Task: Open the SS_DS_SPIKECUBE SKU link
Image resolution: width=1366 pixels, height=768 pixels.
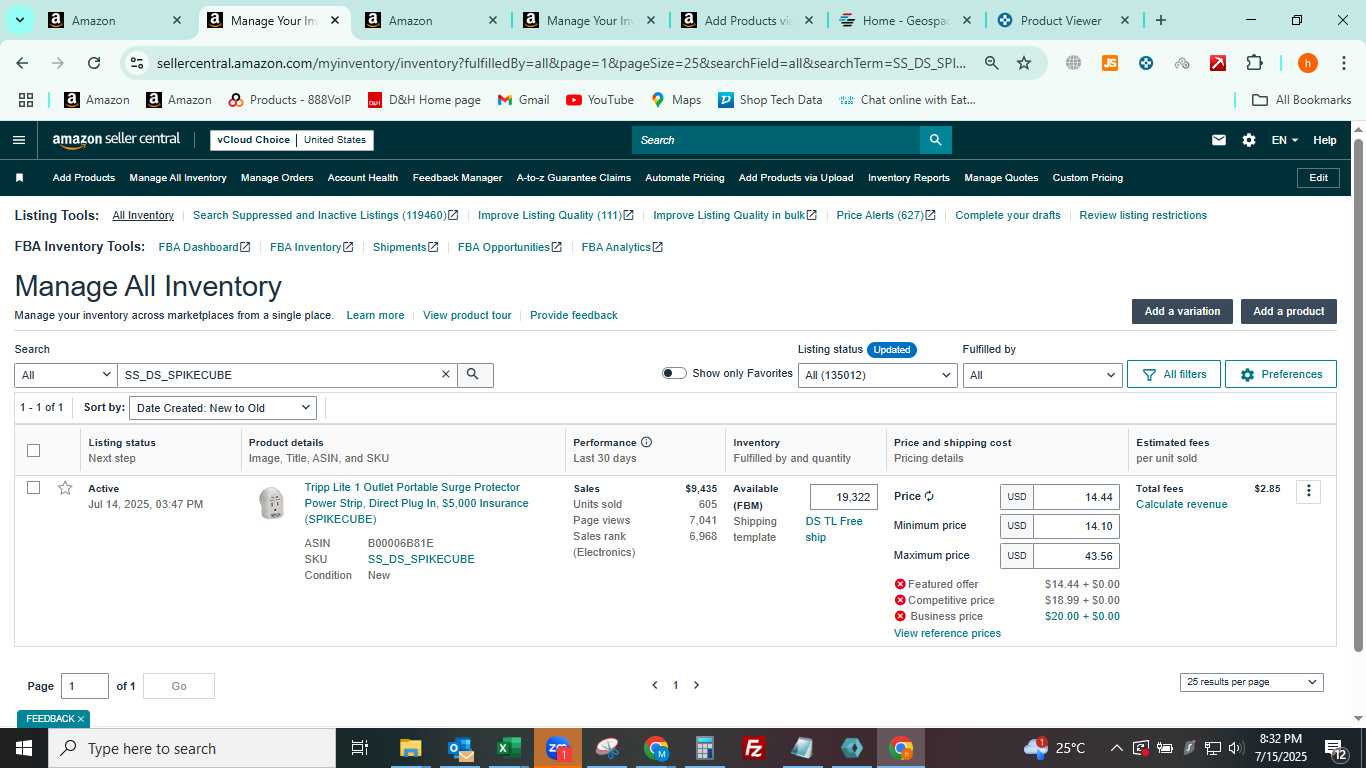Action: tap(421, 559)
